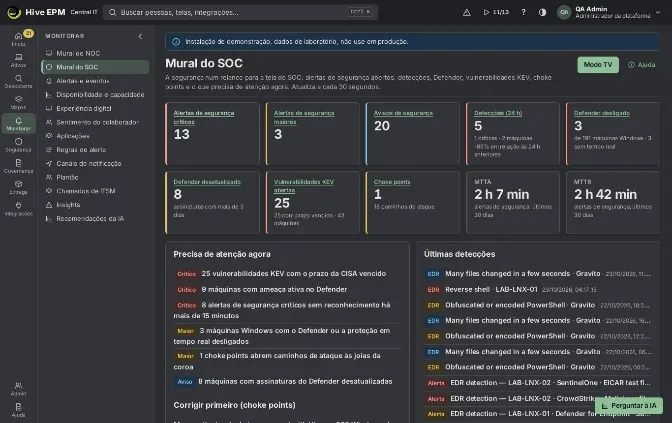Viewport: 672px width, 423px height.
Task: Open Disponibilidade e capacidade menu item
Action: (95, 94)
